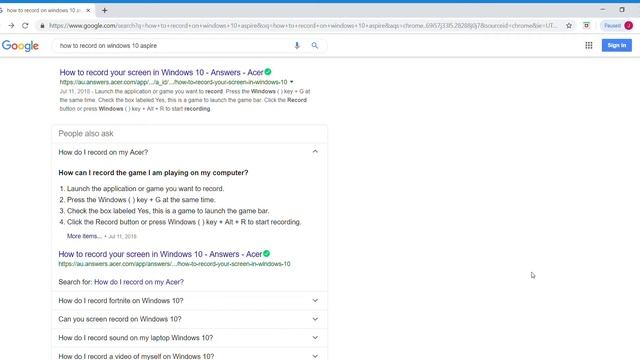The width and height of the screenshot is (640, 360).
Task: Reload the page
Action: [x=25, y=26]
